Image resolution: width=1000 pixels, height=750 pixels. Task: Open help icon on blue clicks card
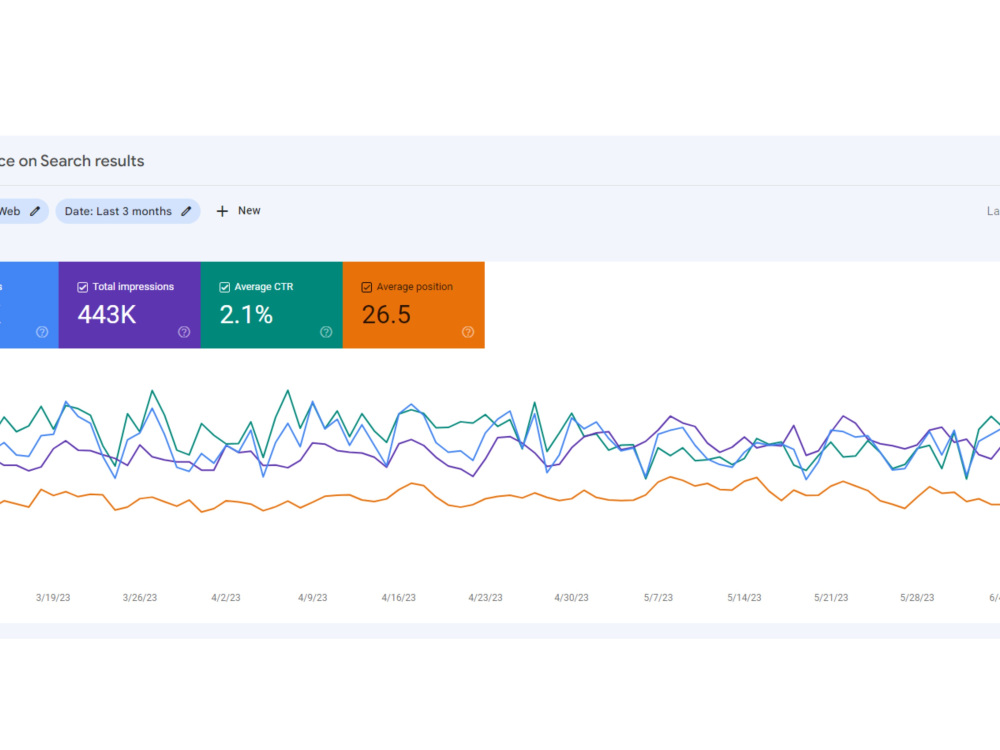point(42,332)
